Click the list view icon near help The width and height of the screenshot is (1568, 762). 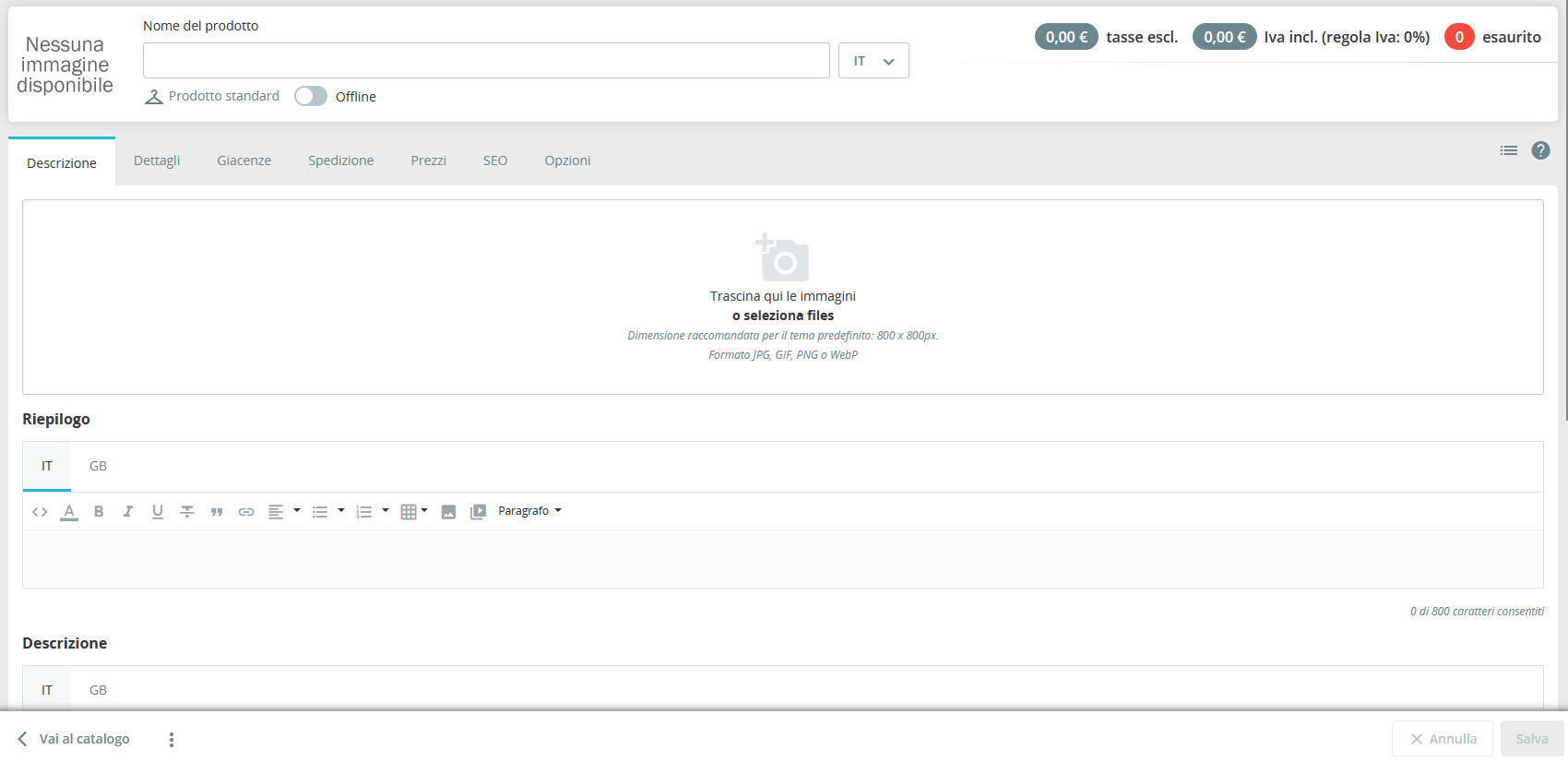tap(1509, 150)
